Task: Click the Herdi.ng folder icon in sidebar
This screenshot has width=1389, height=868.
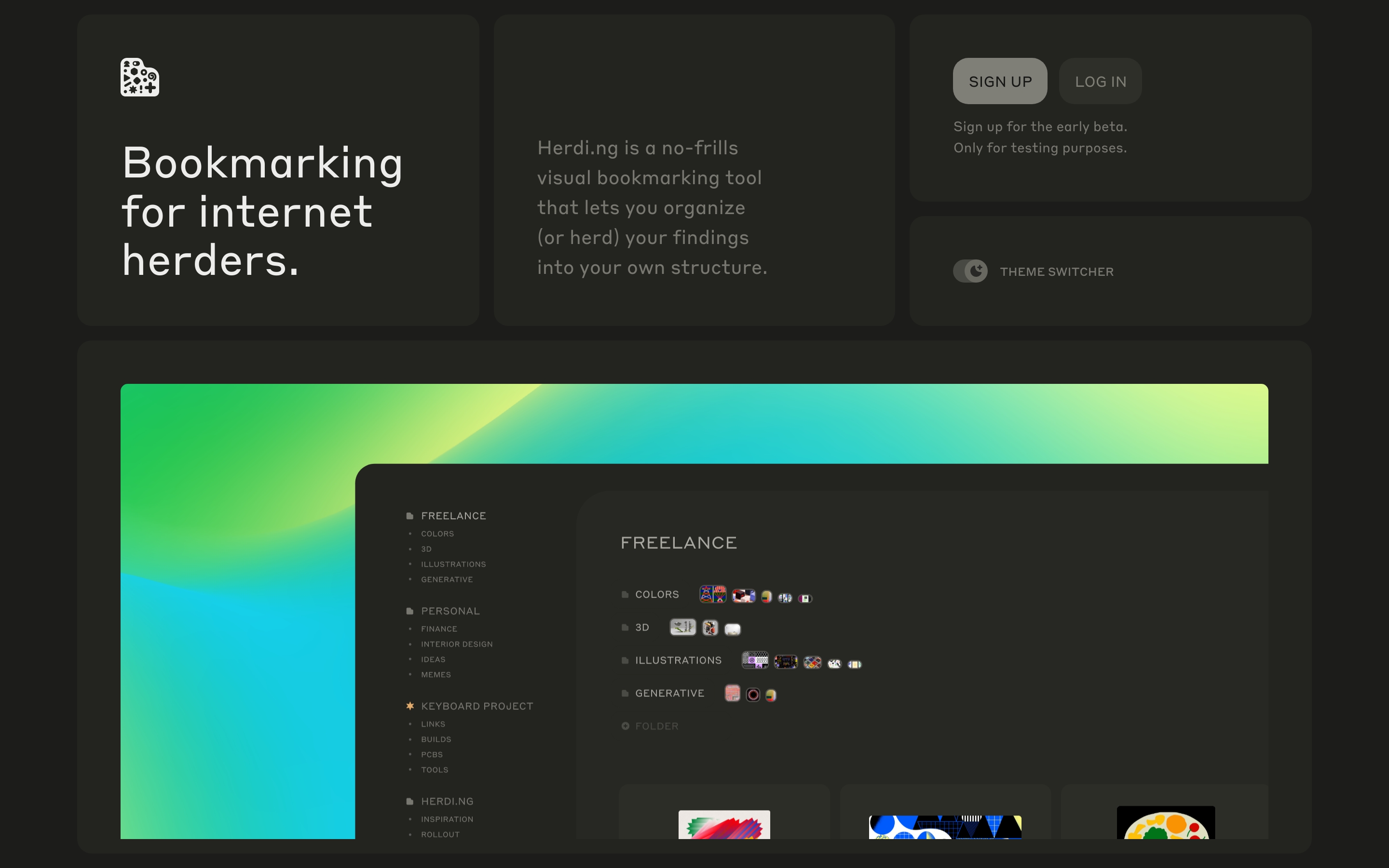Action: pyautogui.click(x=410, y=801)
